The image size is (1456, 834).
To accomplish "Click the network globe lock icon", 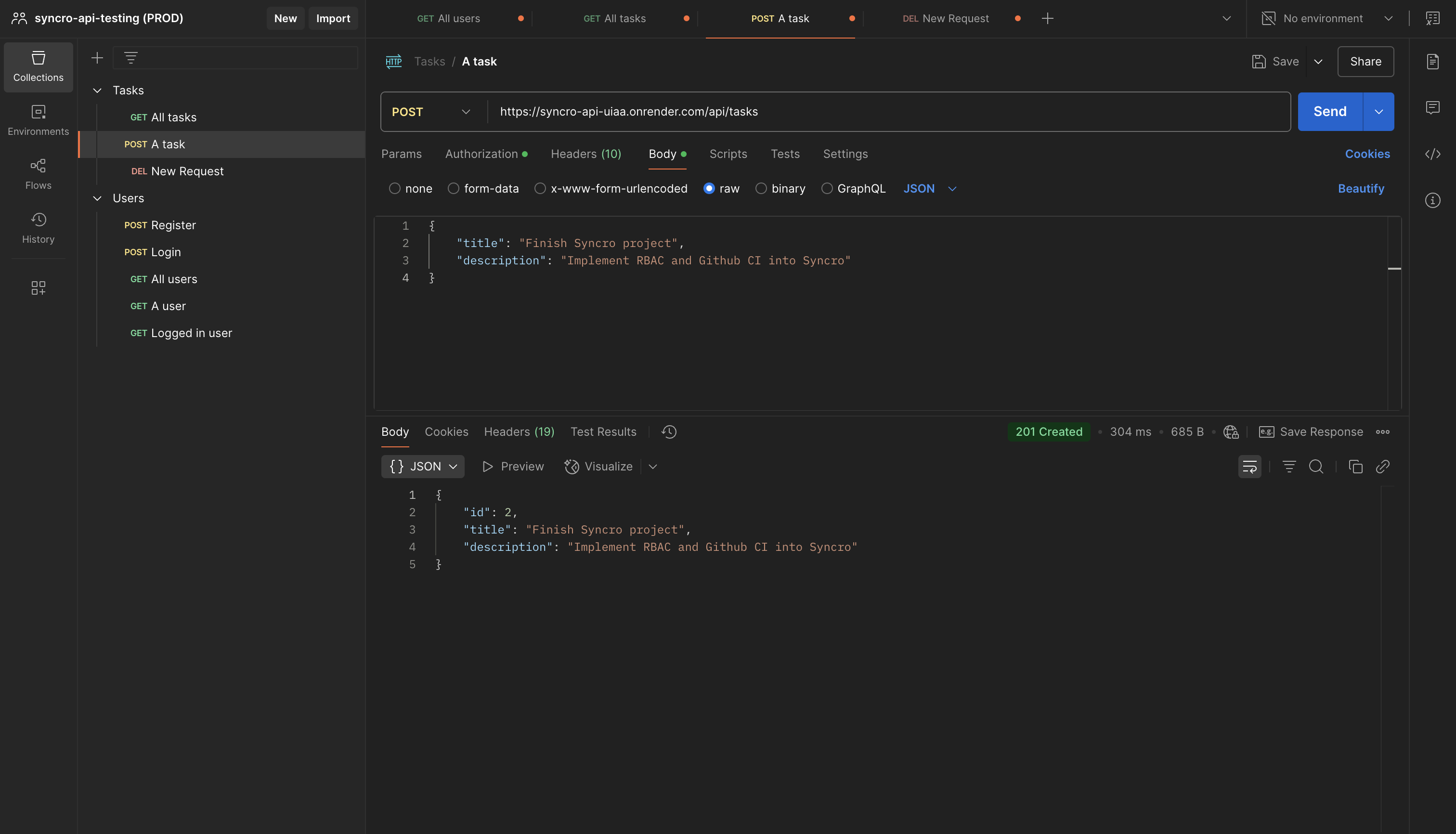I will [x=1231, y=432].
